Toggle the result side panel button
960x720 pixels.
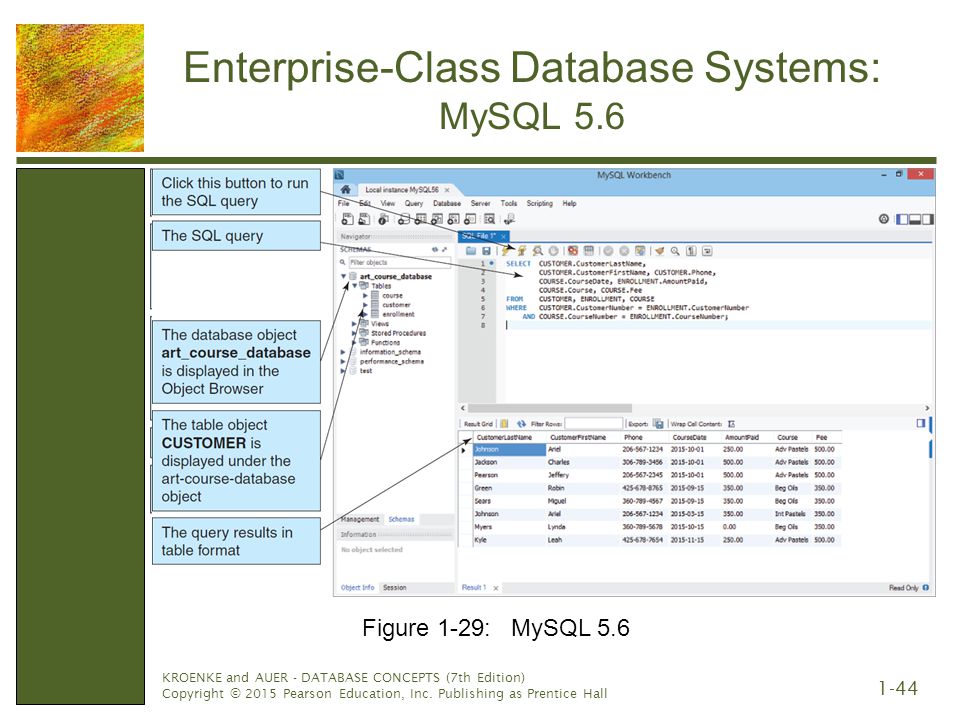pos(921,423)
